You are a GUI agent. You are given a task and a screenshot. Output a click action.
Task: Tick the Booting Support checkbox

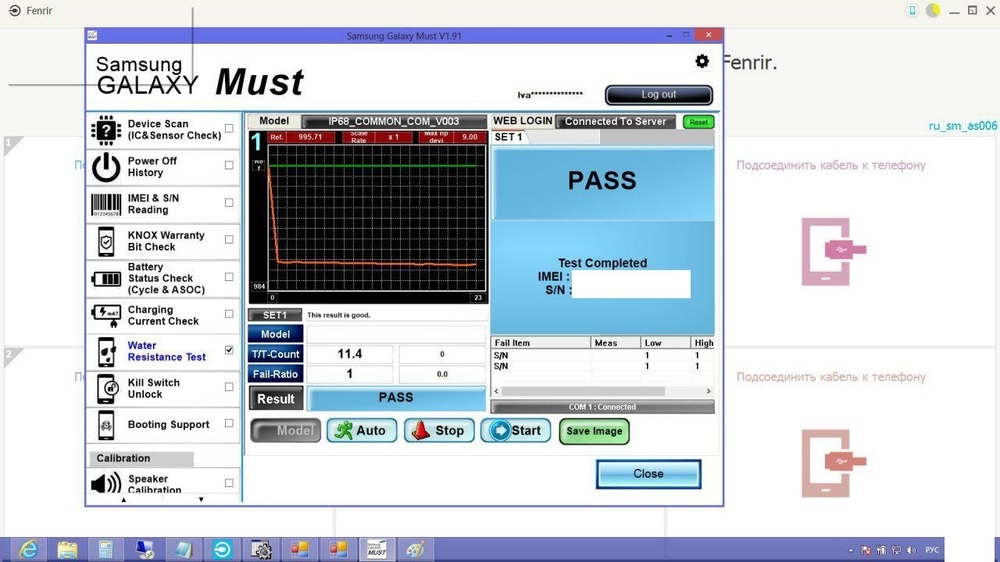[229, 424]
